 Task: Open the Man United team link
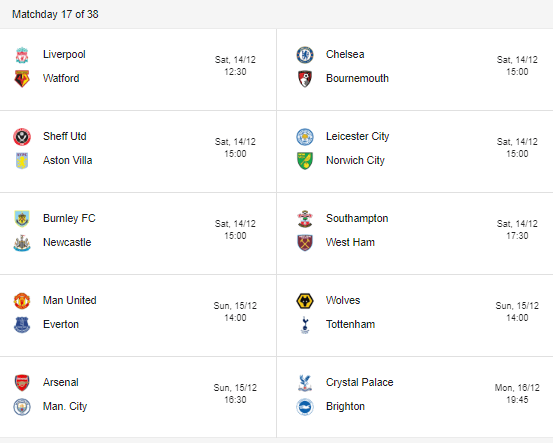click(69, 300)
